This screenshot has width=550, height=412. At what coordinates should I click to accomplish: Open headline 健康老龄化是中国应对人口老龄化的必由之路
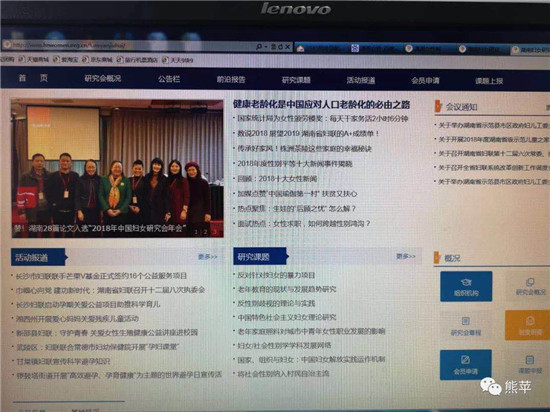pos(321,104)
